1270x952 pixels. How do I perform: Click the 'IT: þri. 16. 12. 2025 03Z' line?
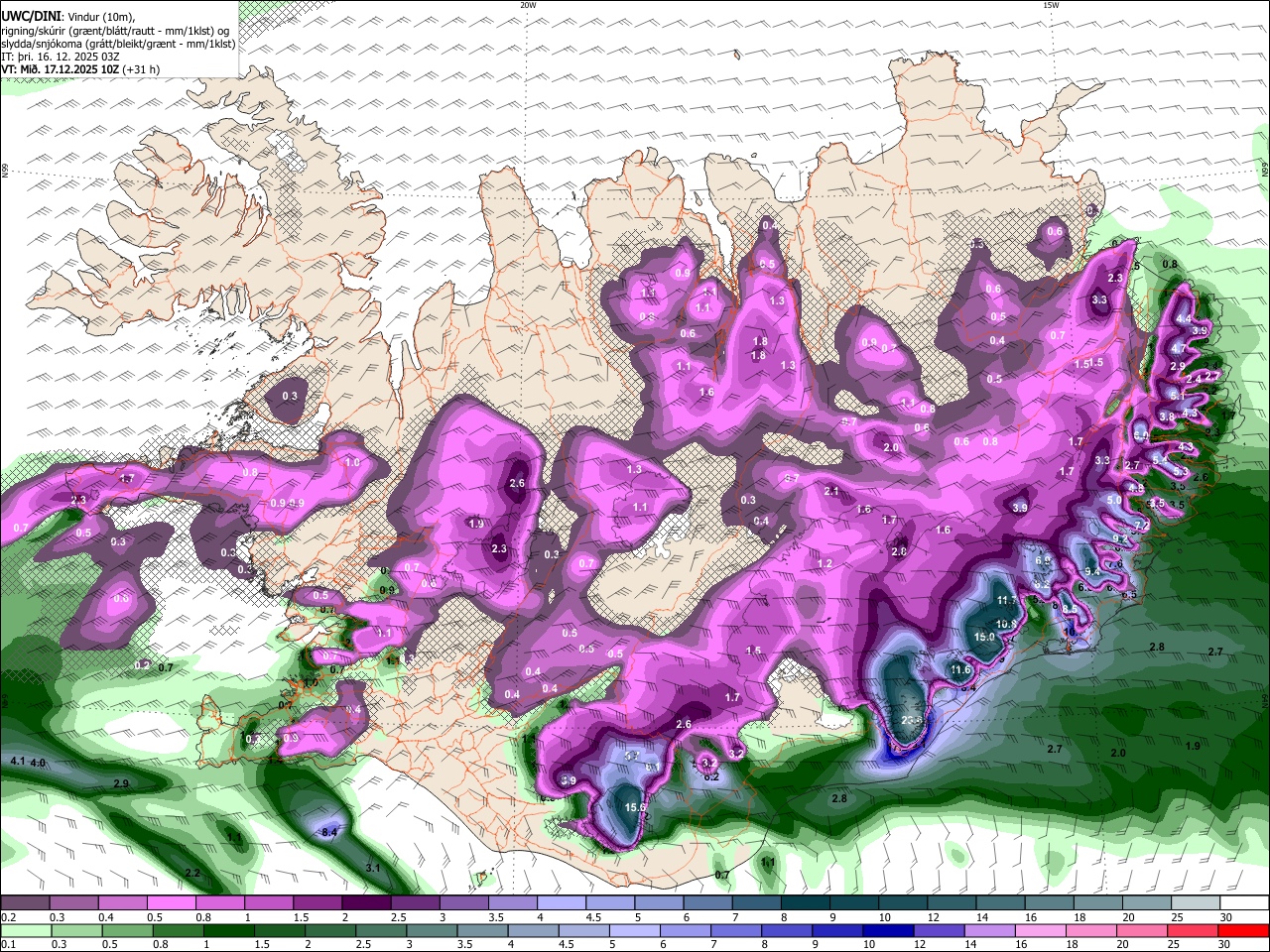(x=61, y=57)
